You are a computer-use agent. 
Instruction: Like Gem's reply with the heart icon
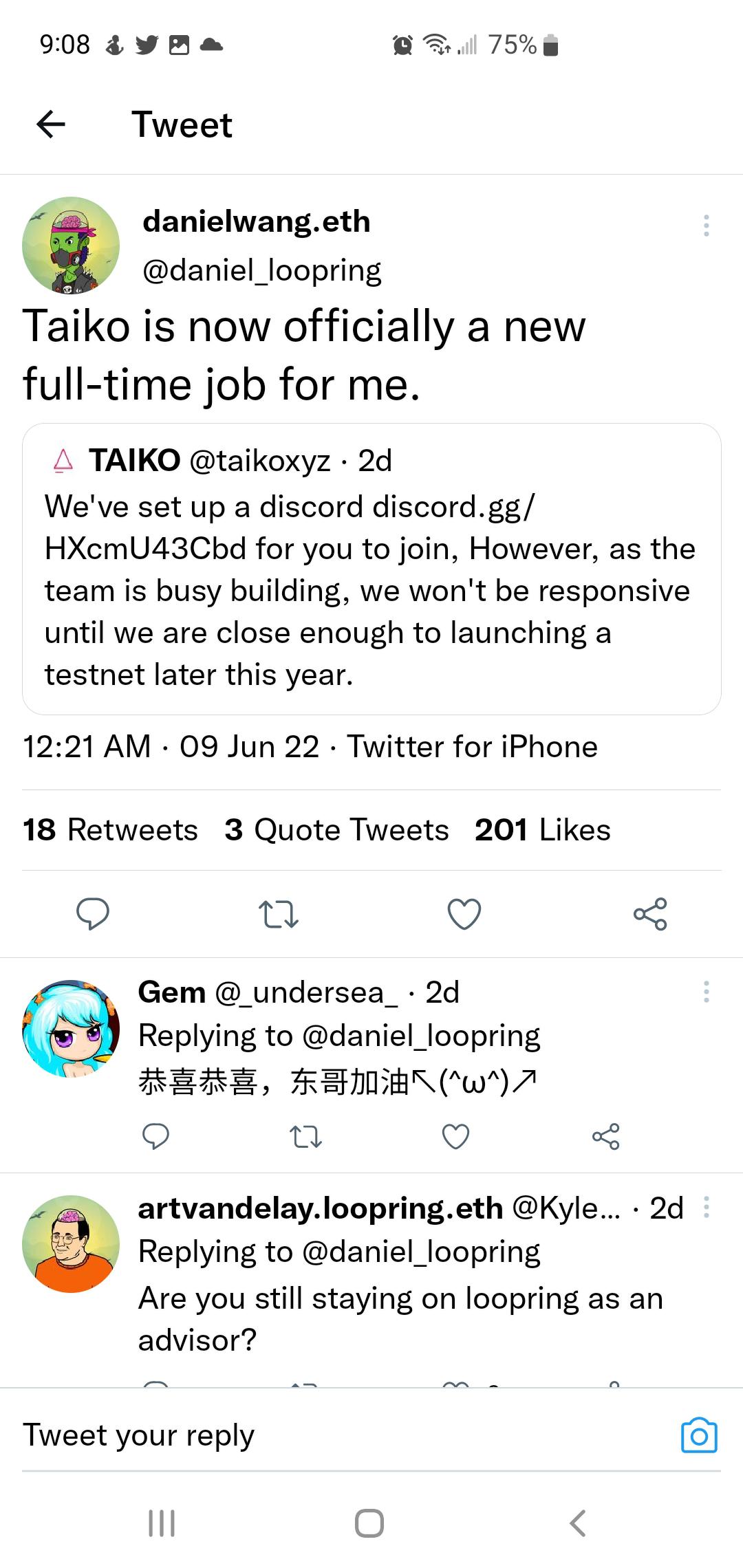(x=454, y=1137)
